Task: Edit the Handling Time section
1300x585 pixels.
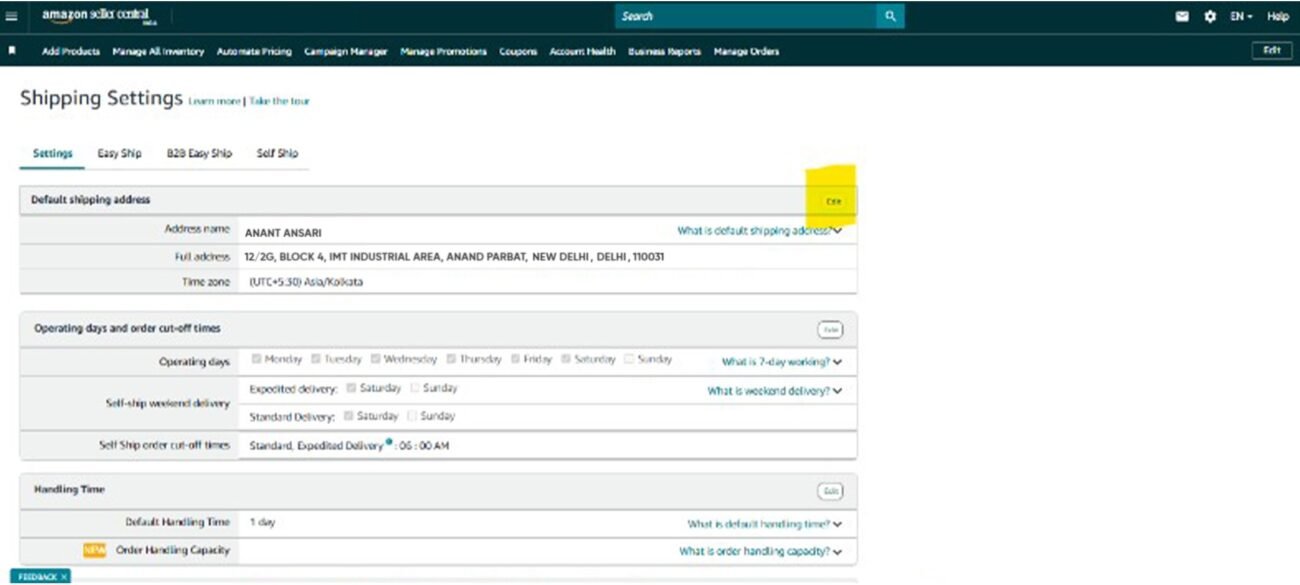Action: pos(830,491)
